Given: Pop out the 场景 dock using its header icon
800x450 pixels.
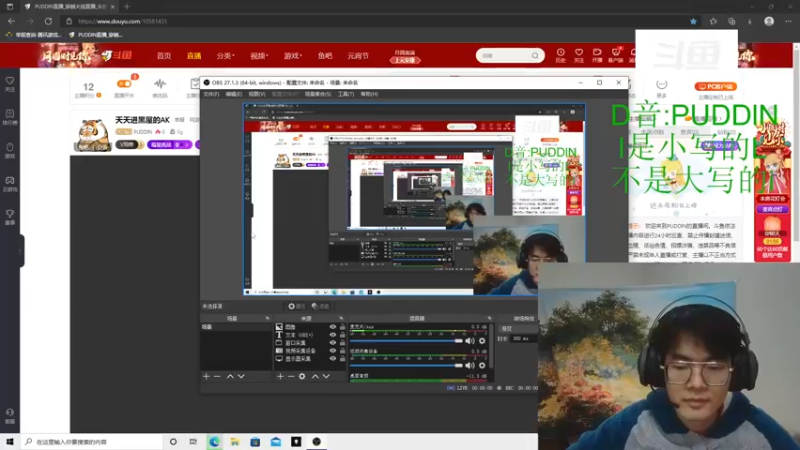Looking at the screenshot, I should (x=267, y=318).
